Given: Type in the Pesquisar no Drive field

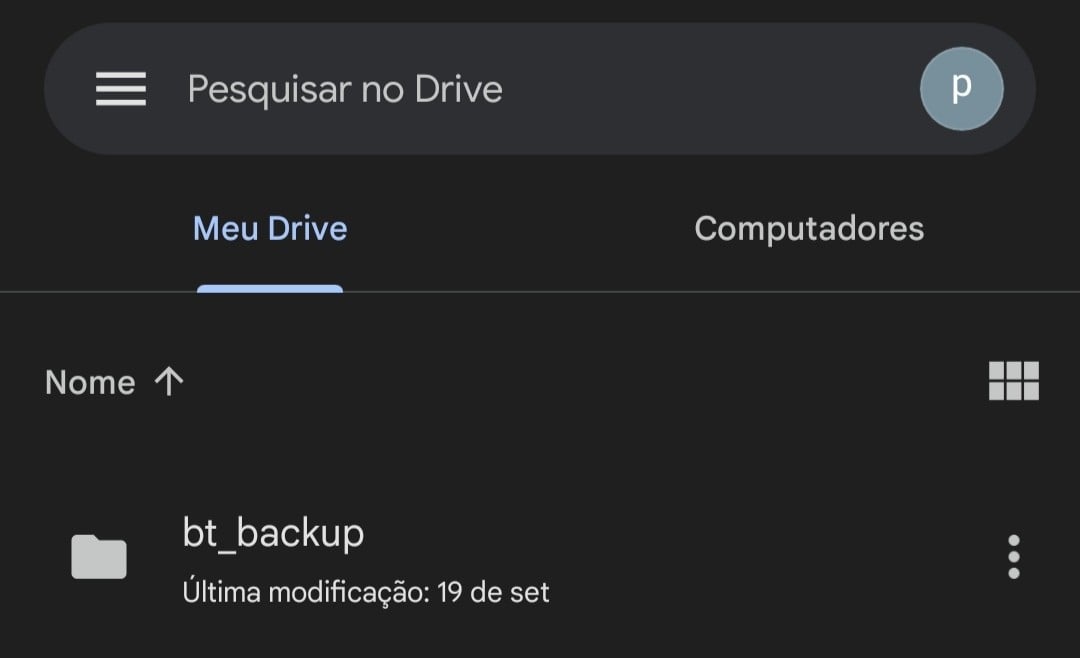Looking at the screenshot, I should pos(345,90).
